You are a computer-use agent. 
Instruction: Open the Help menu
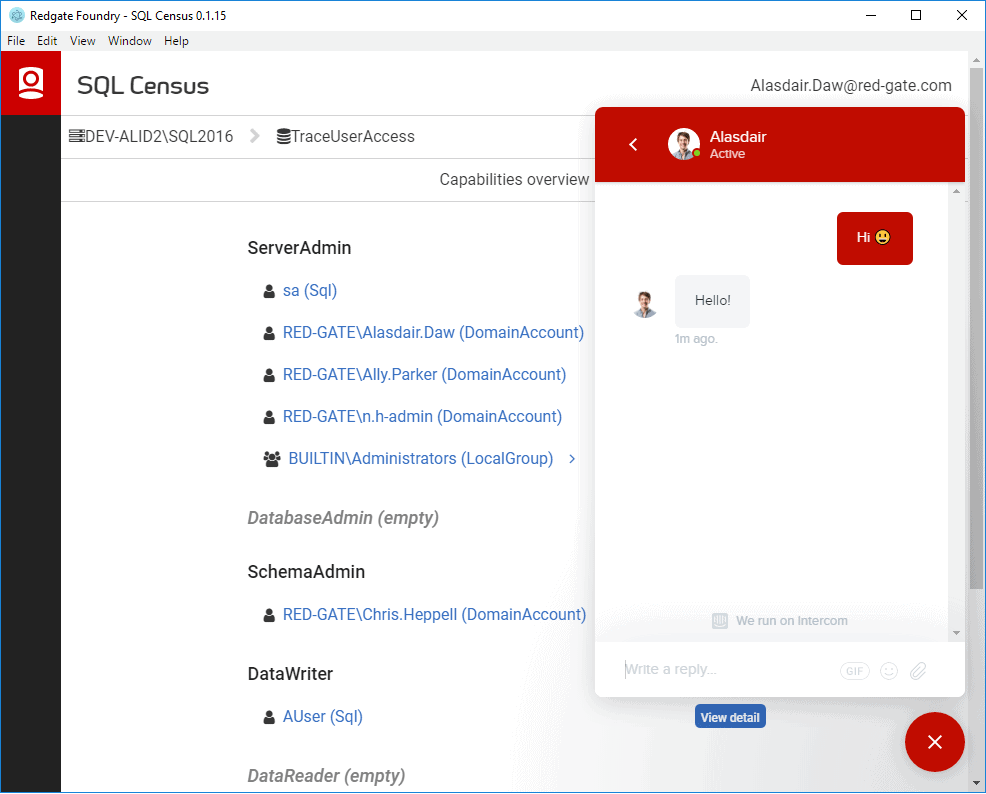[176, 41]
